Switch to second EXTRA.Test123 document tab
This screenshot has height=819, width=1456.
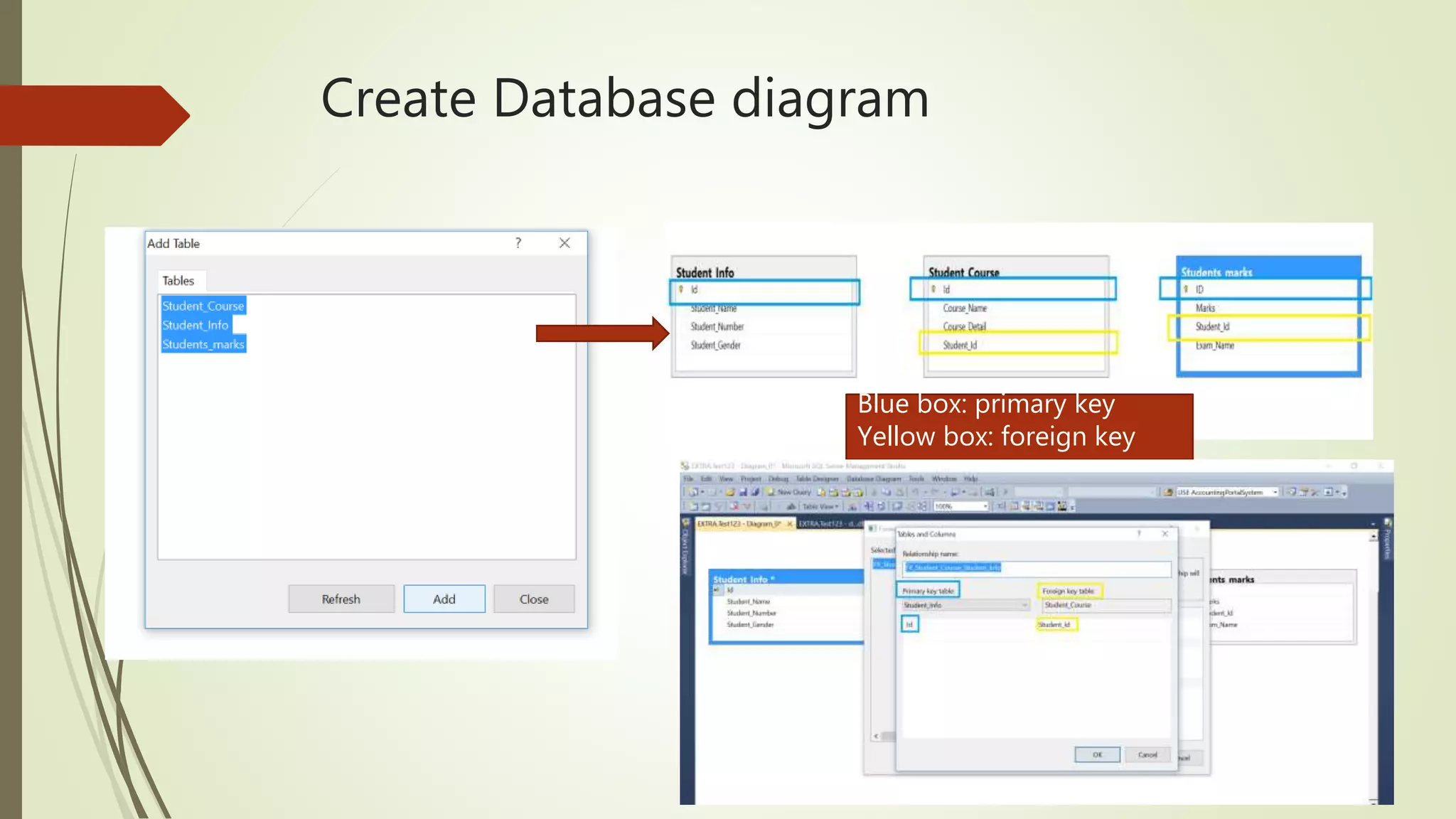point(830,524)
